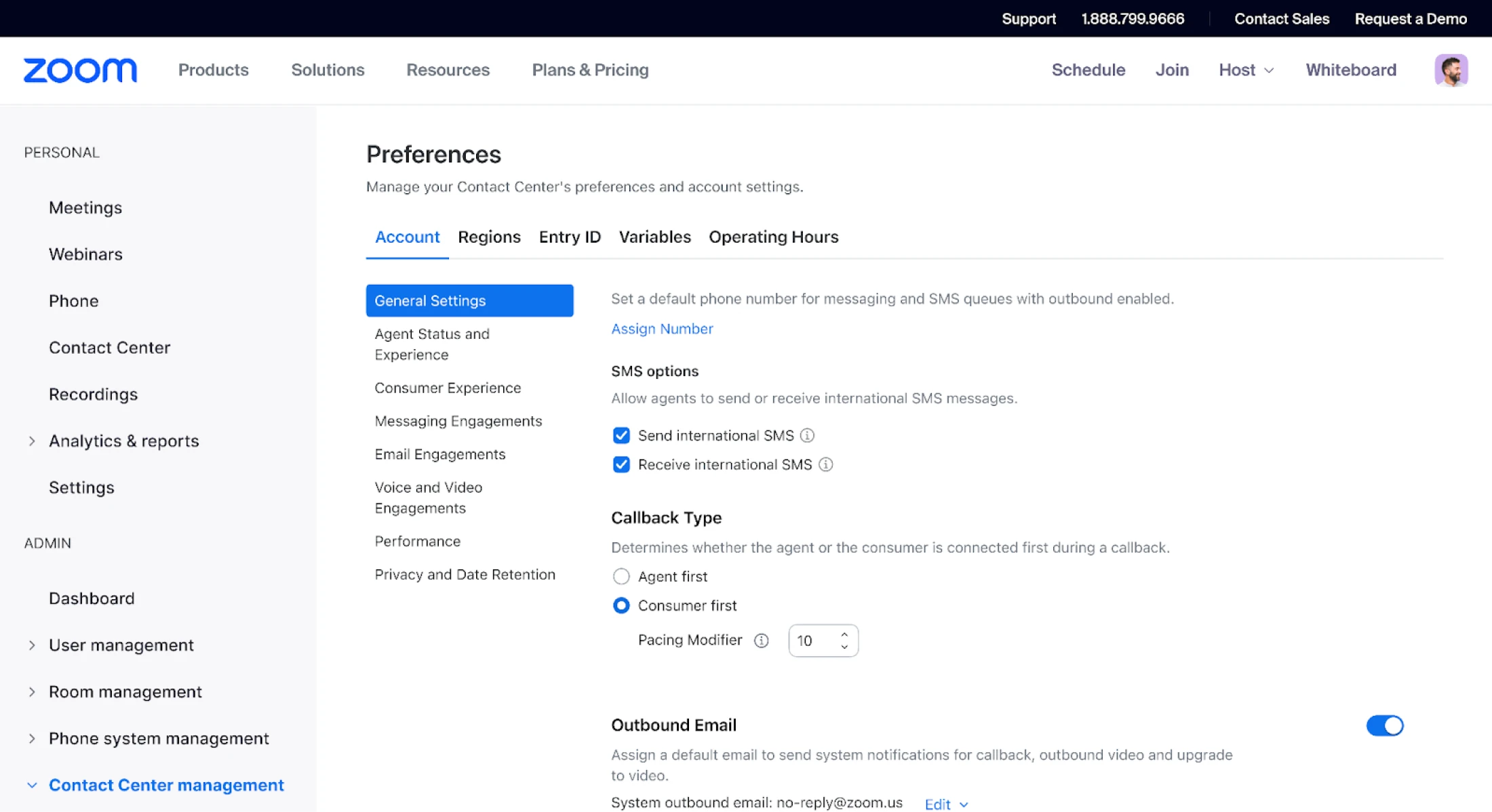Go to Webinars in sidebar
This screenshot has width=1492, height=812.
coord(85,254)
